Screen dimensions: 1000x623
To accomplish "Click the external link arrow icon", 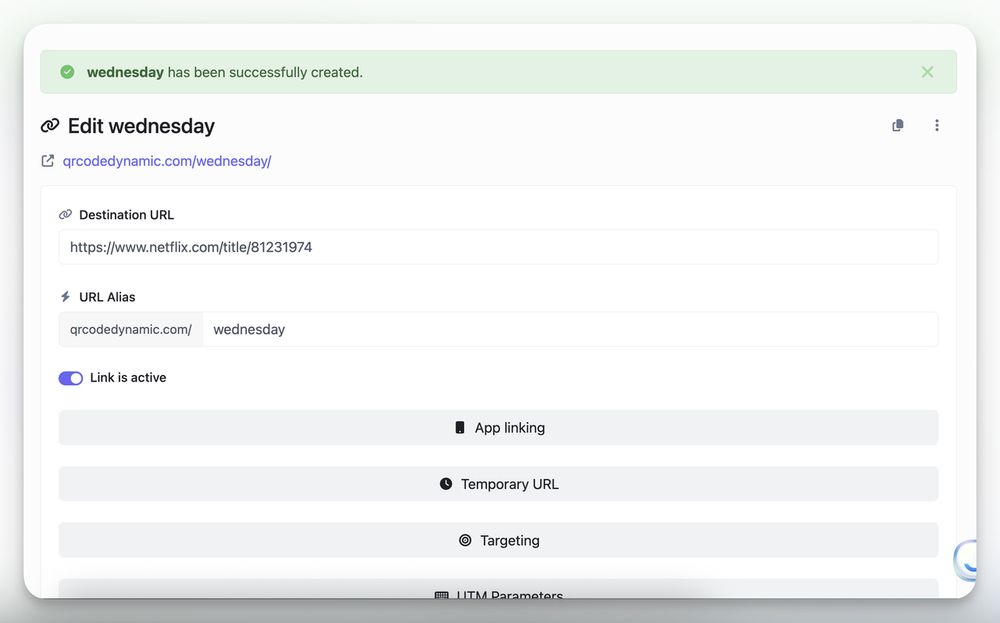I will 48,161.
